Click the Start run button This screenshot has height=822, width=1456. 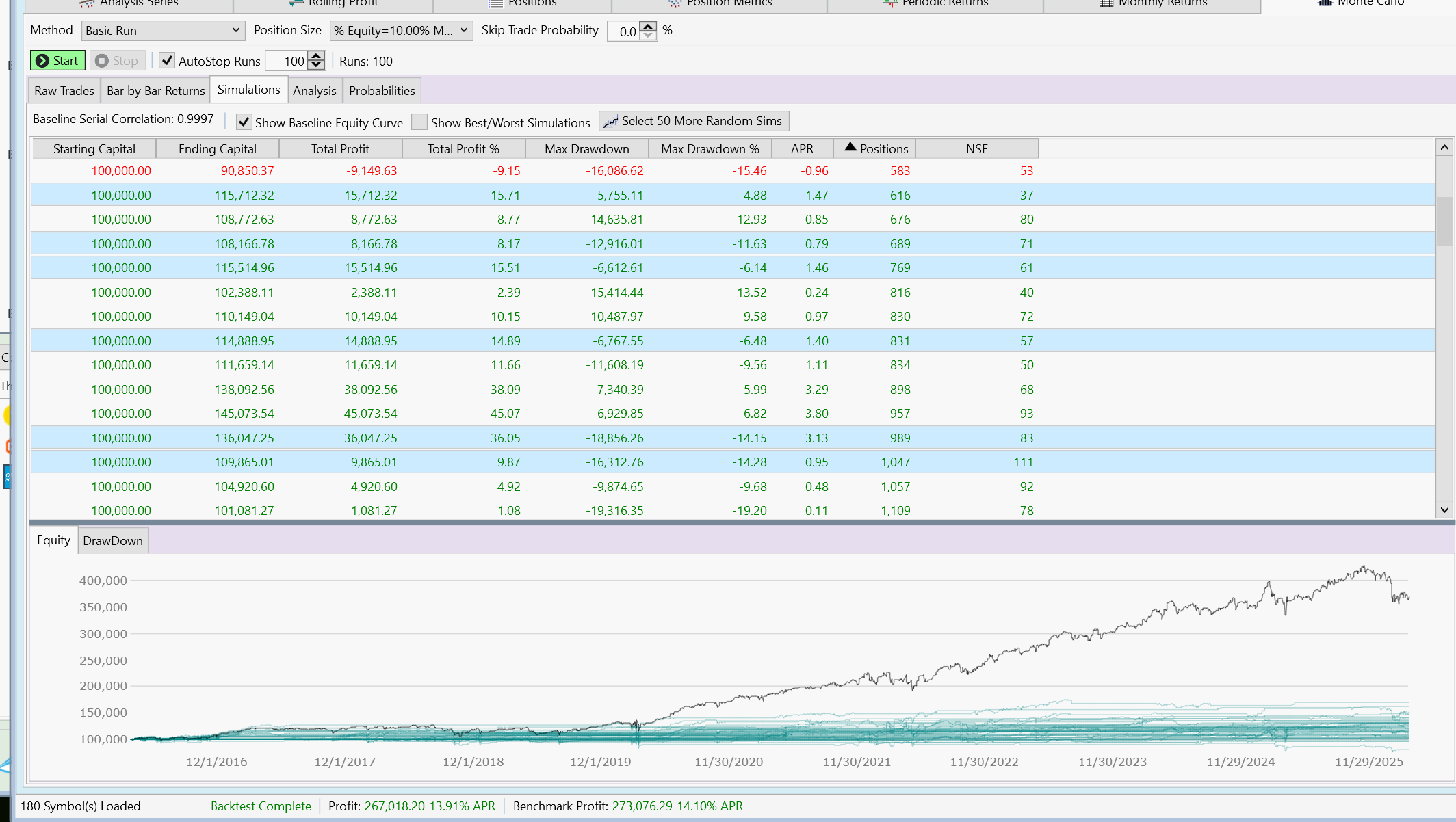click(x=57, y=61)
